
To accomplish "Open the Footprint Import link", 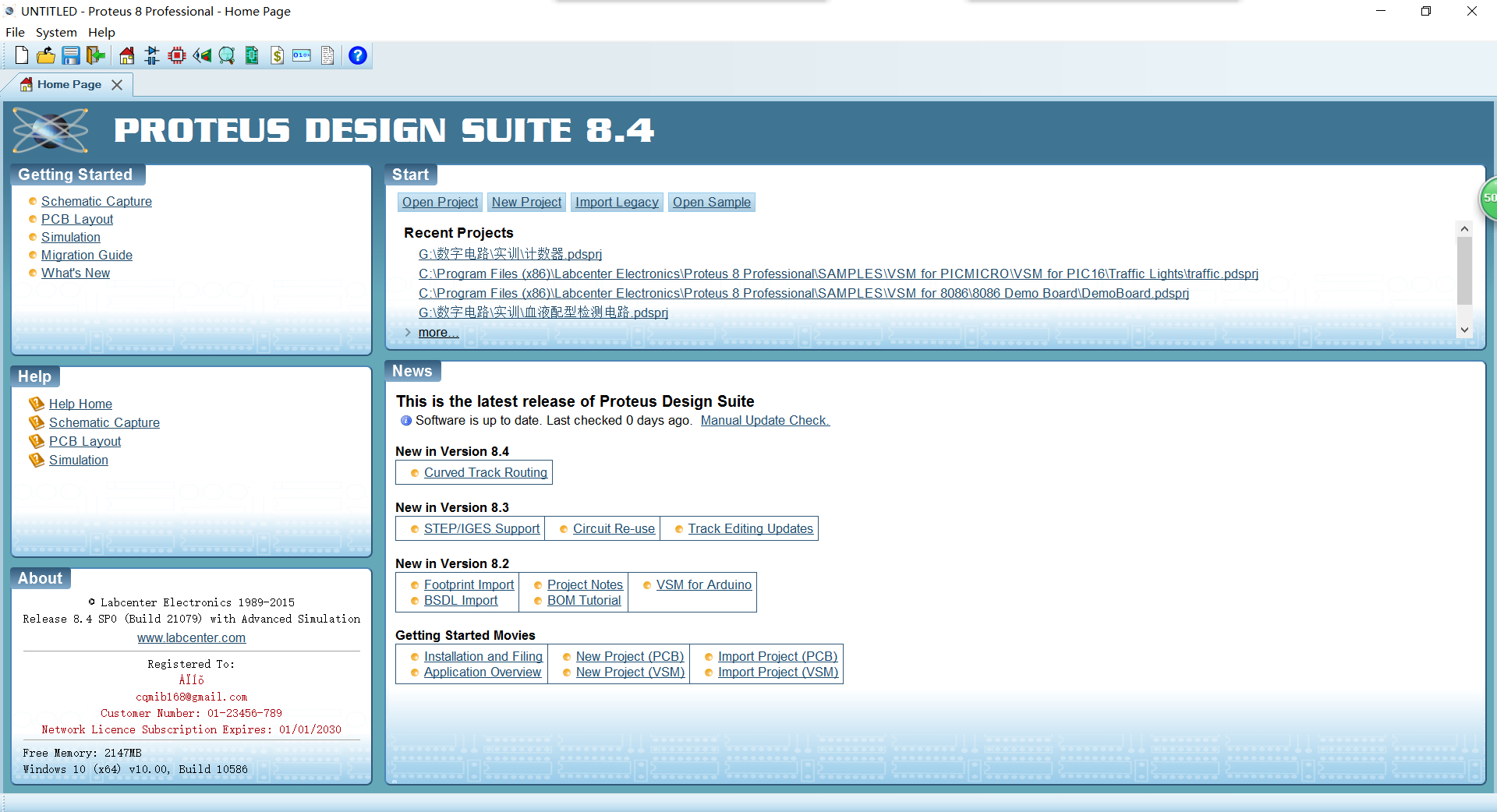I will (469, 584).
